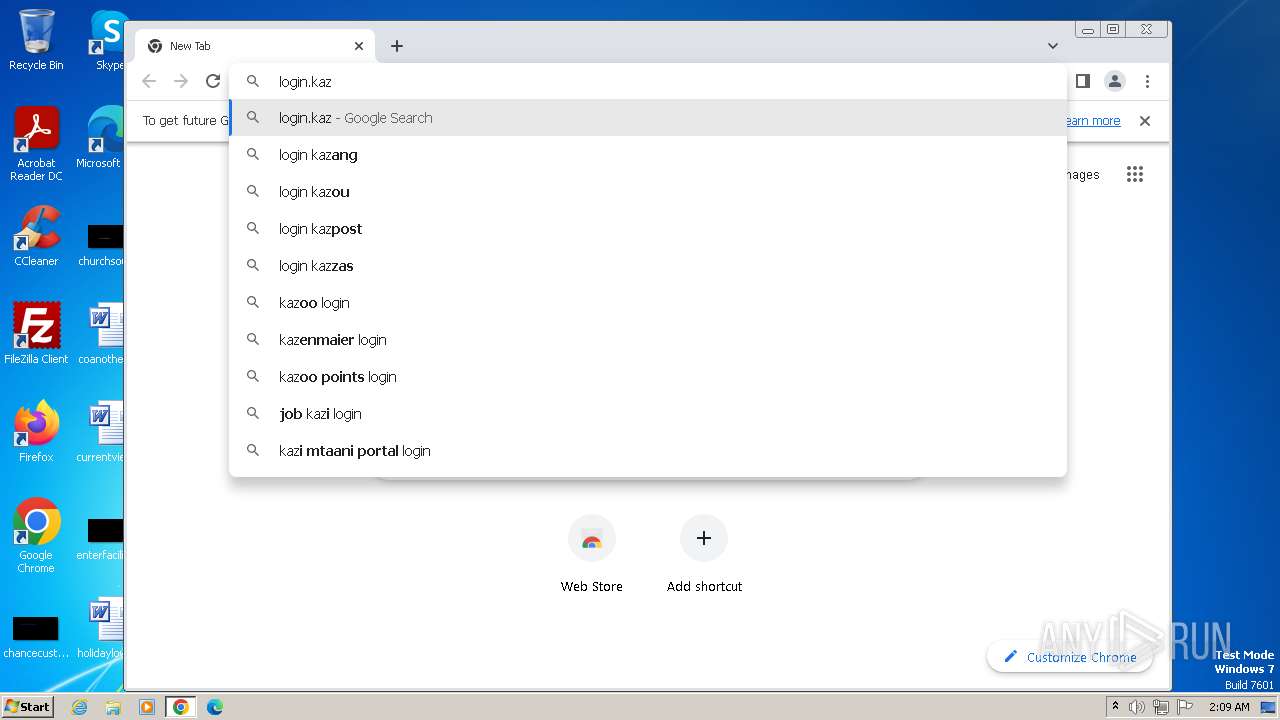Open the Microsoft Edge desktop icon

101,138
